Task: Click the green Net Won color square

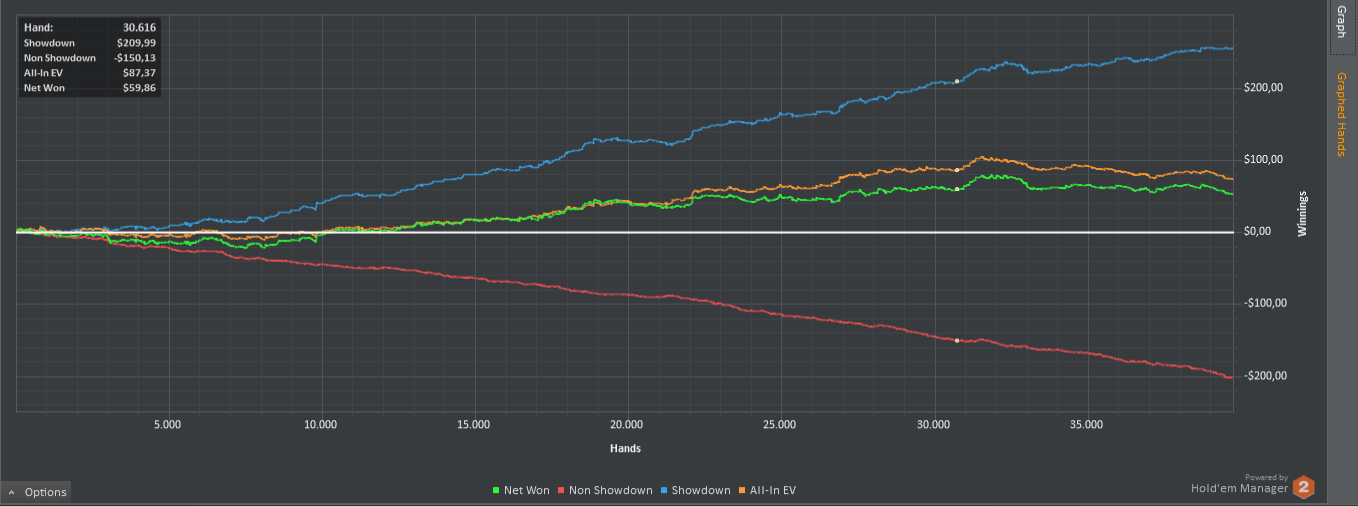Action: pos(496,490)
